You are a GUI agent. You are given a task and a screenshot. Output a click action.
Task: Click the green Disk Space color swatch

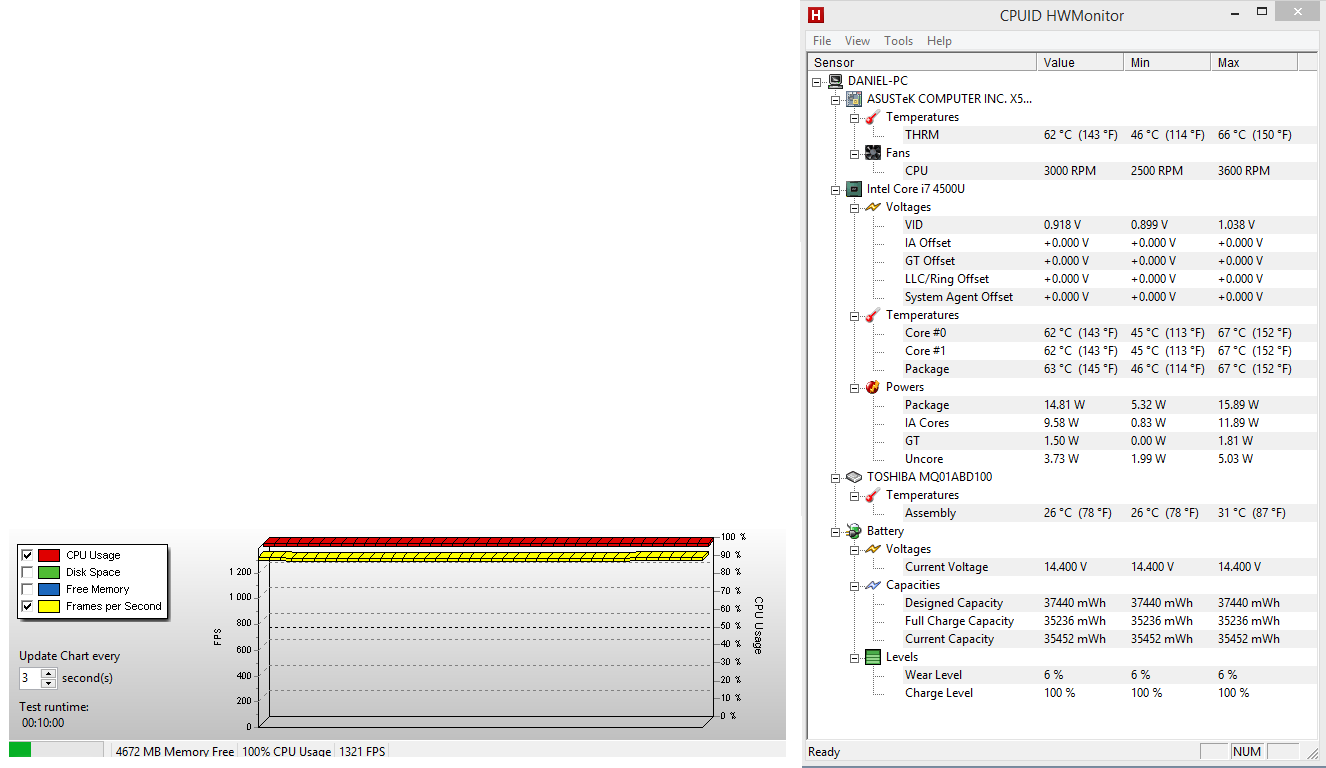click(x=49, y=572)
